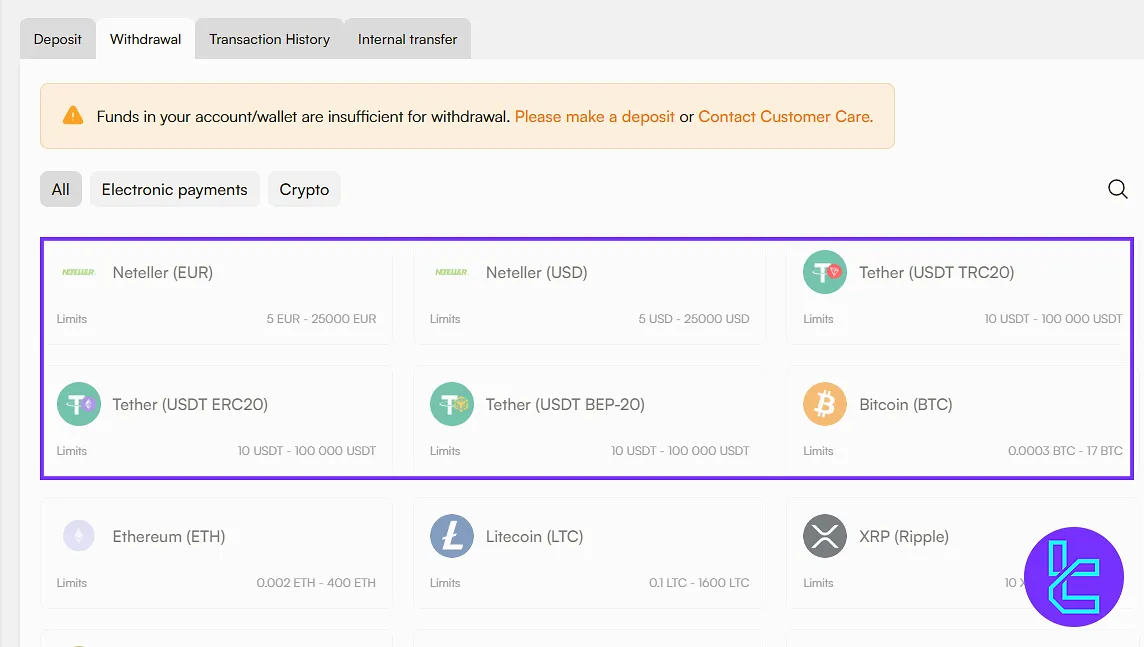
Task: Click the search magnifier icon
Action: pos(1118,189)
